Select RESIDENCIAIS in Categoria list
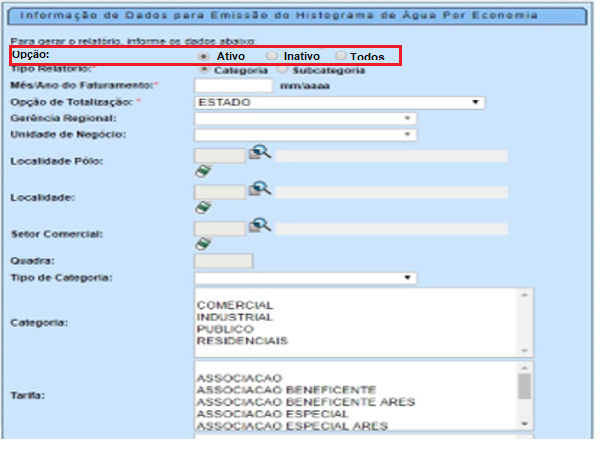This screenshot has width=605, height=449. click(x=242, y=341)
